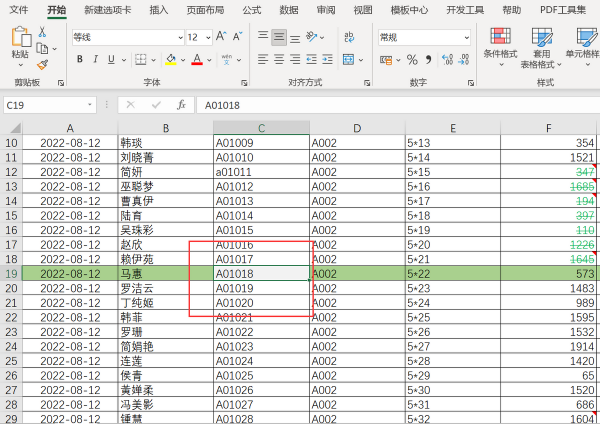Click the phonetic guide wén icon
Image resolution: width=600 pixels, height=424 pixels.
click(227, 59)
